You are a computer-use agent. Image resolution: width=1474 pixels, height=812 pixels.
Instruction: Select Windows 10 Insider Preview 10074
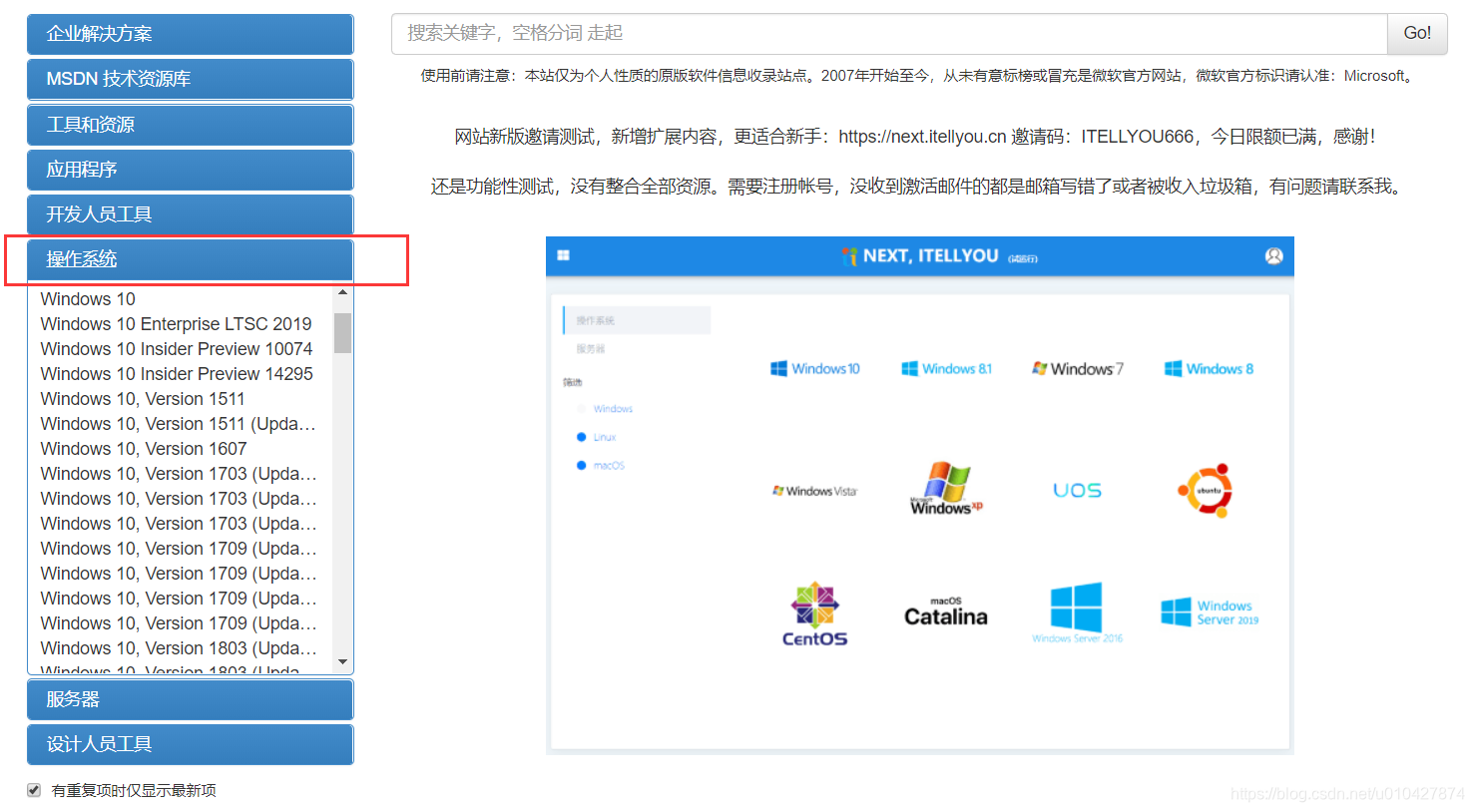click(x=177, y=349)
